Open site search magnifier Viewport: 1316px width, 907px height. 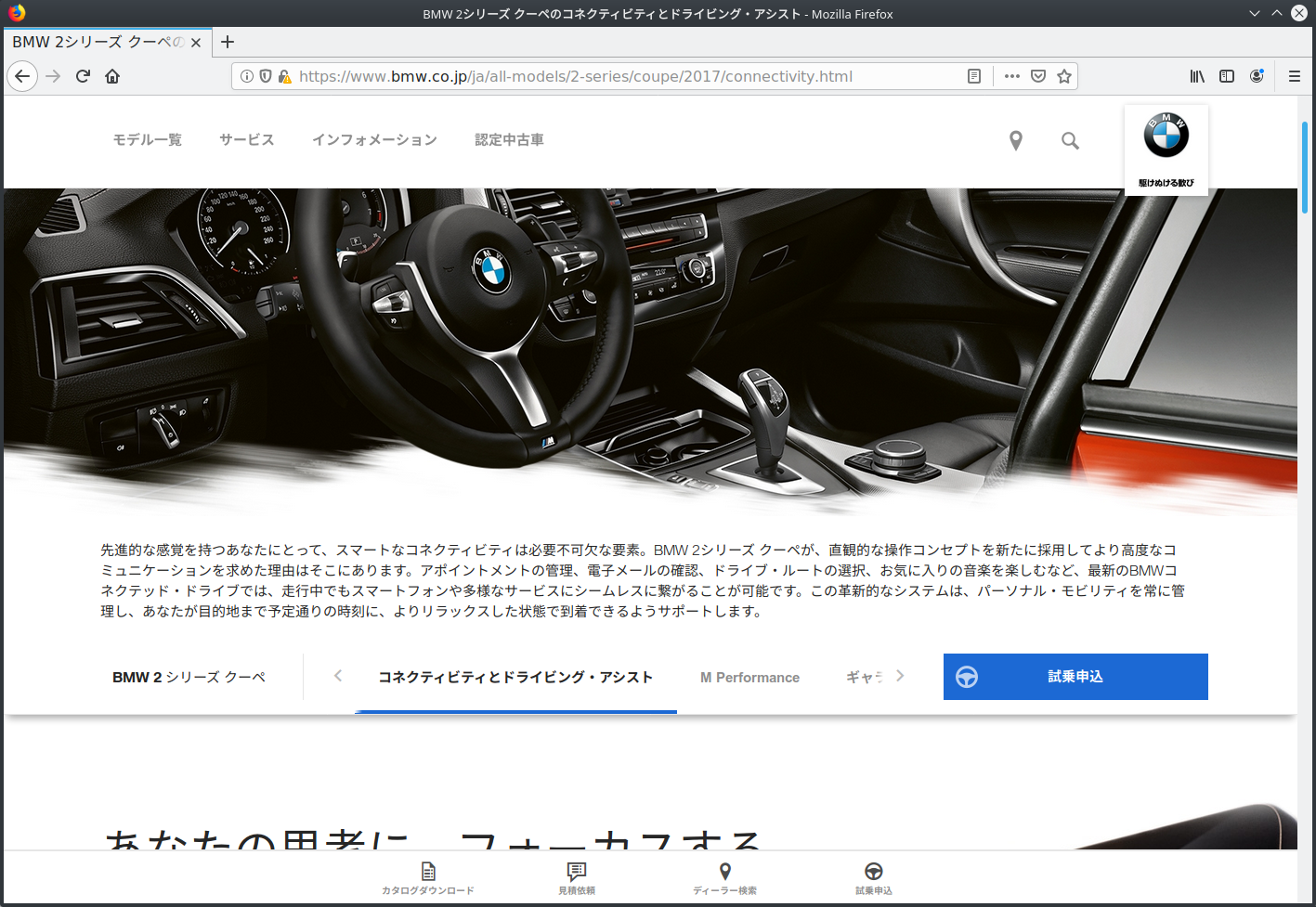coord(1070,140)
